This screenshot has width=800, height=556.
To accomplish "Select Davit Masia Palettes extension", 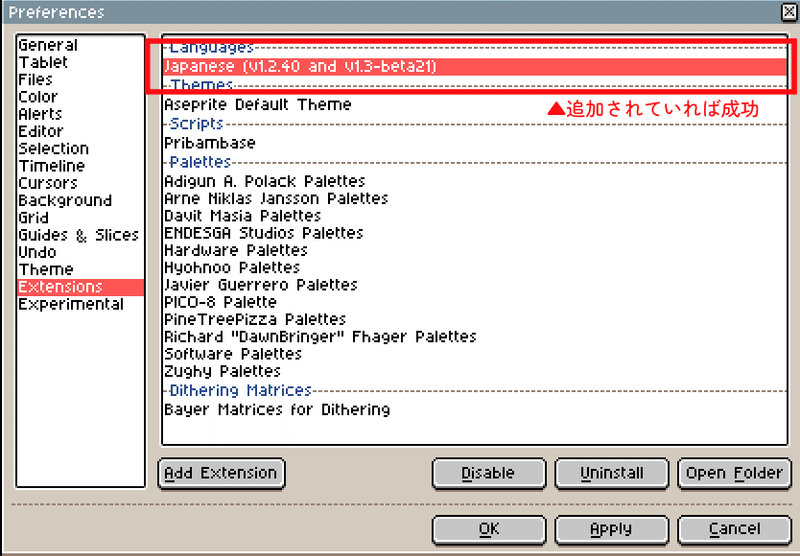I will pyautogui.click(x=474, y=216).
